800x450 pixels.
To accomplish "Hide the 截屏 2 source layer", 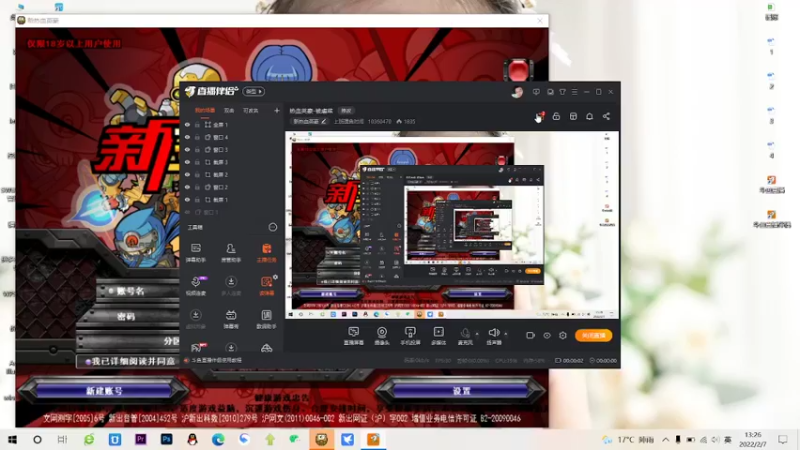I will click(187, 174).
